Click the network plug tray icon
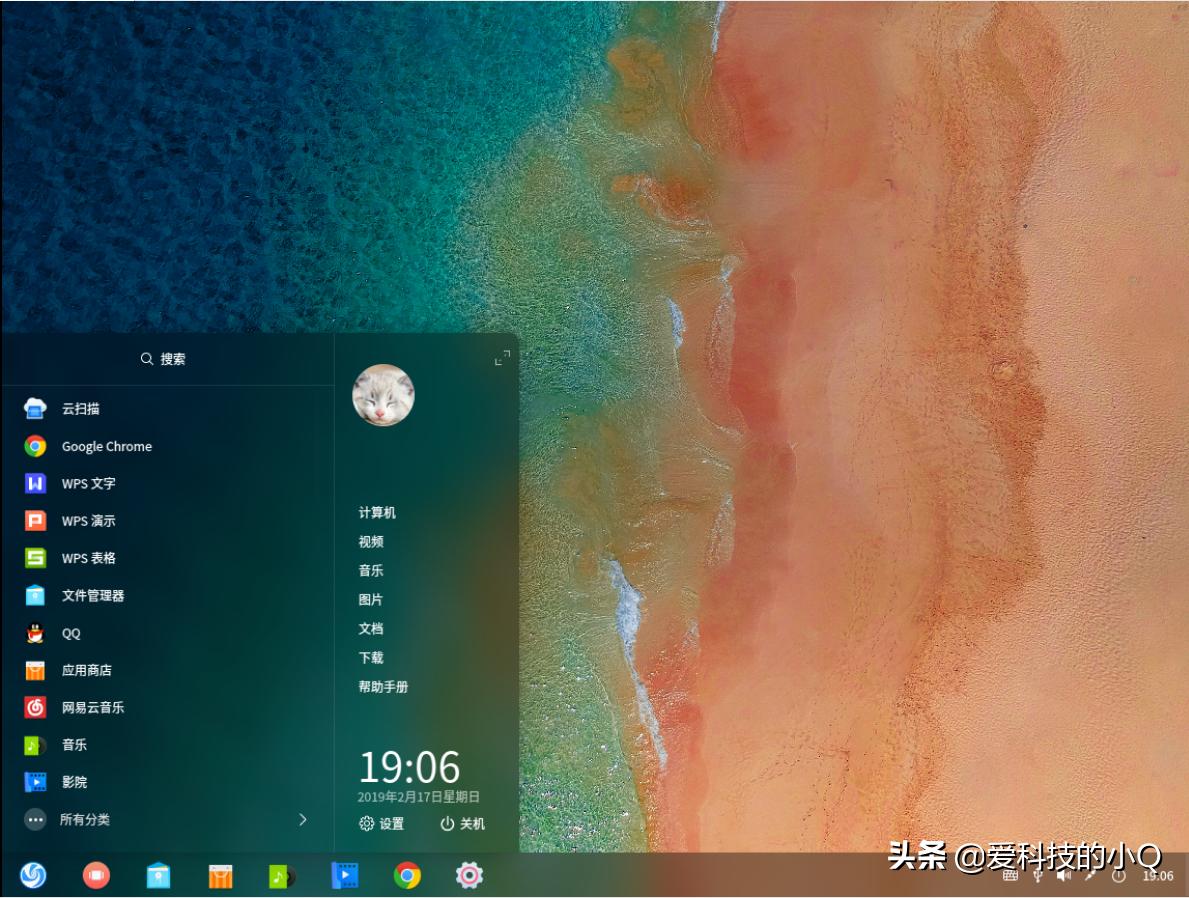The image size is (1189, 898). (x=1091, y=876)
